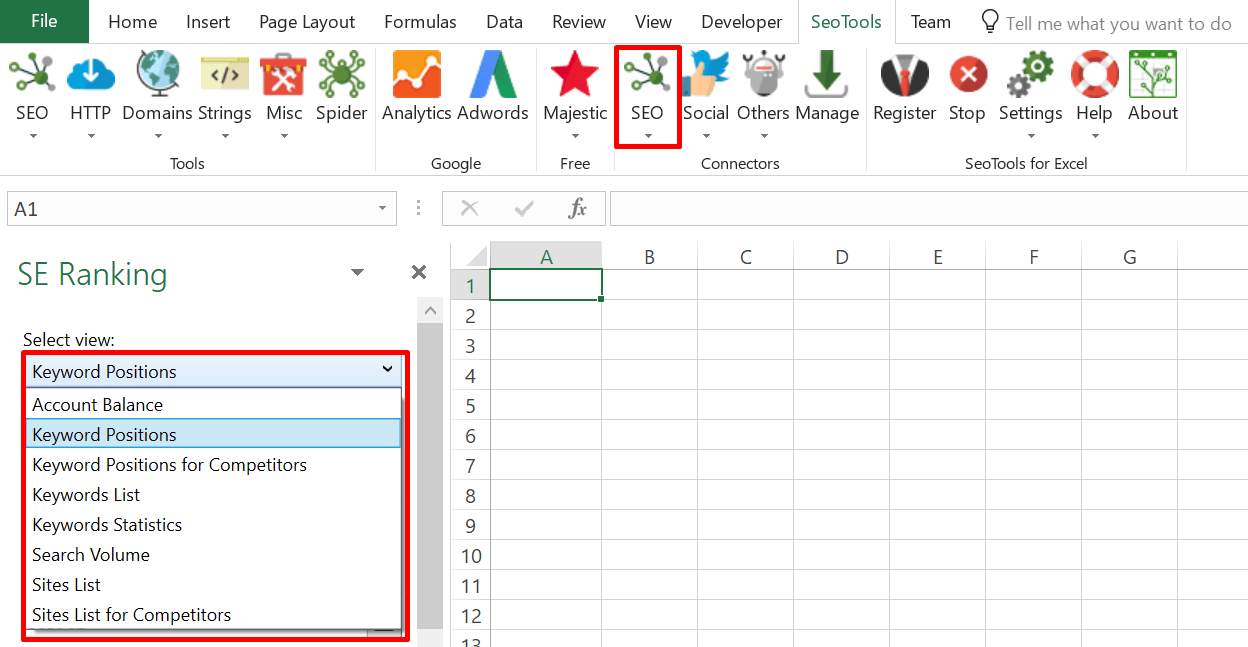The width and height of the screenshot is (1248, 647).
Task: Open SE Ranking pane options arrow
Action: coord(358,273)
